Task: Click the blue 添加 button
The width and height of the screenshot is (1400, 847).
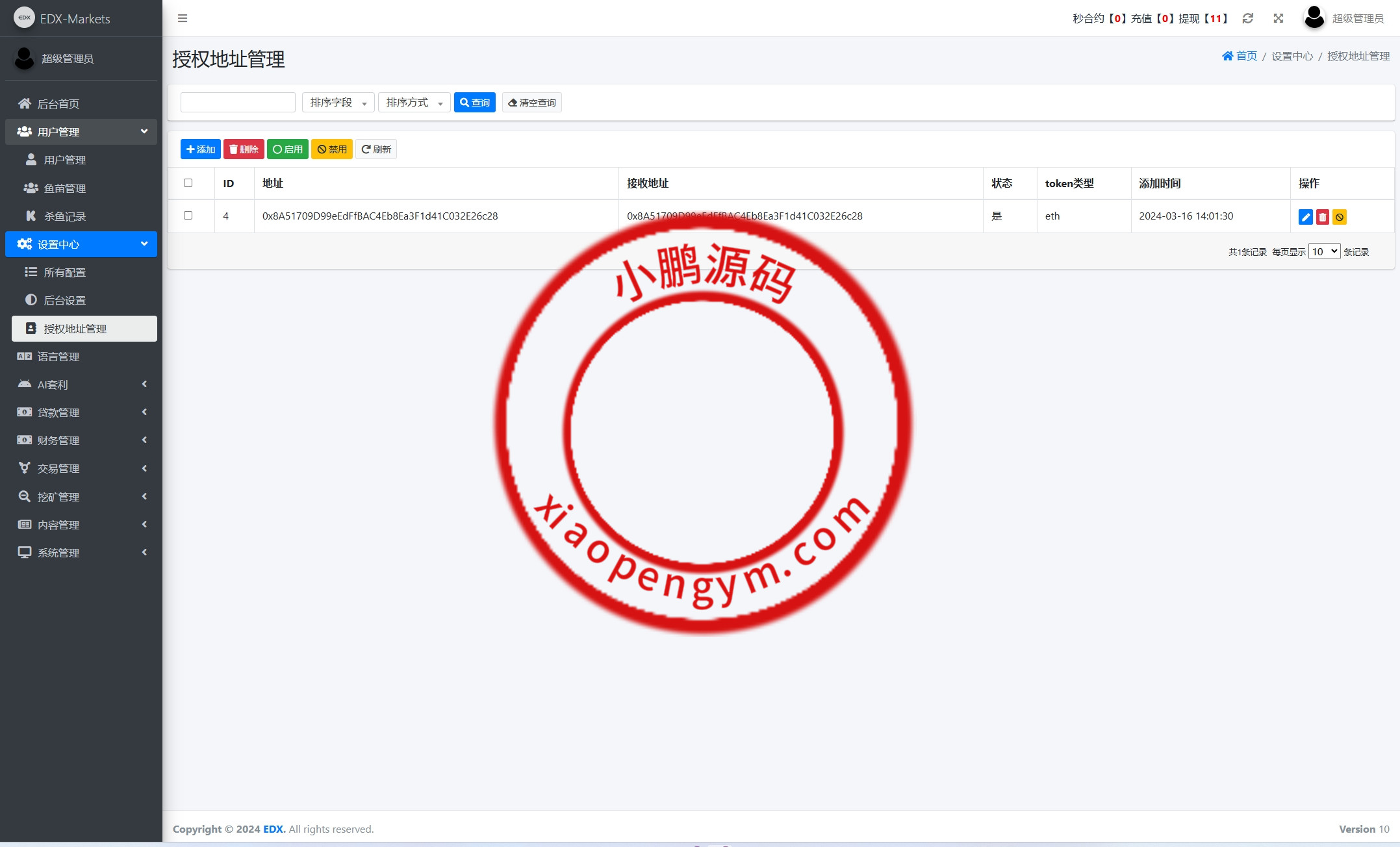Action: point(200,149)
